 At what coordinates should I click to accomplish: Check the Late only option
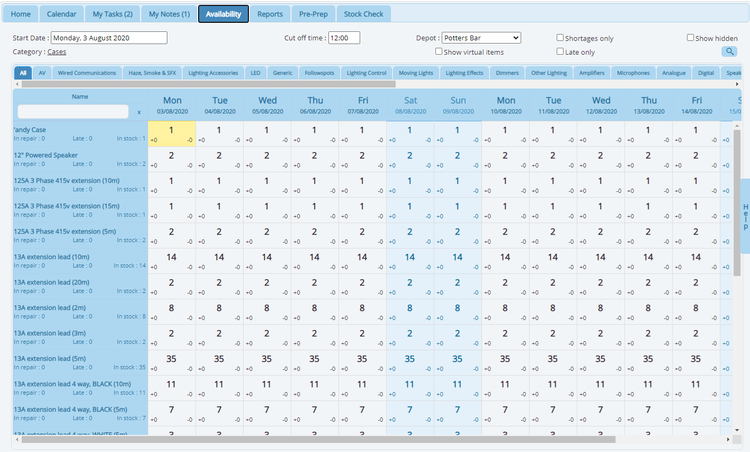click(560, 51)
